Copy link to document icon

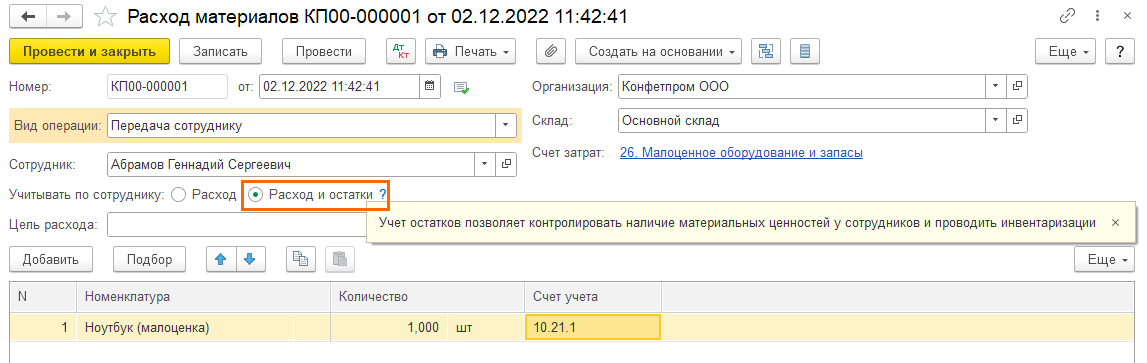(x=1068, y=15)
